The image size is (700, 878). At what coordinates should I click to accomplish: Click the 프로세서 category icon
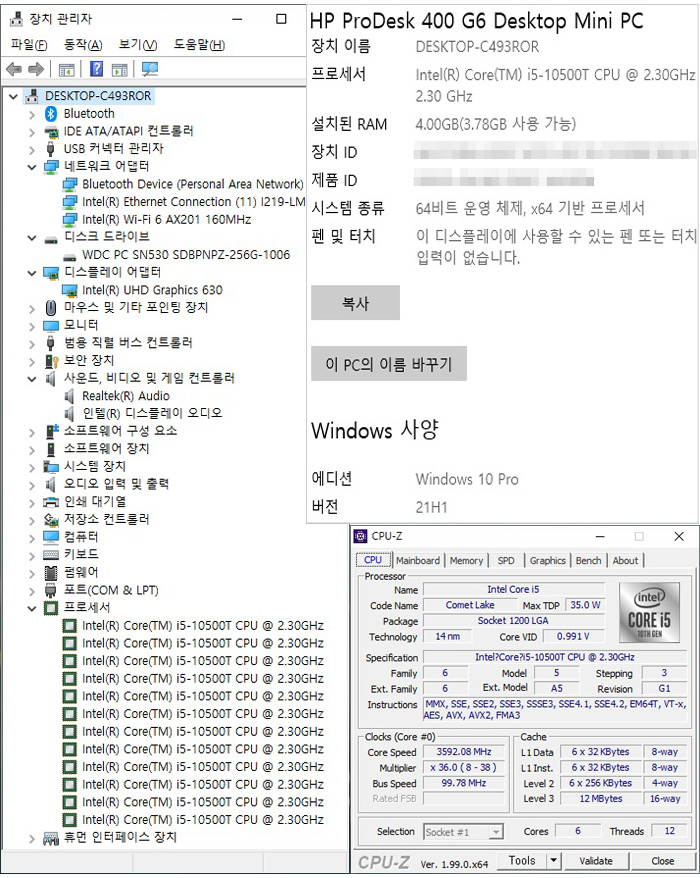(x=51, y=608)
